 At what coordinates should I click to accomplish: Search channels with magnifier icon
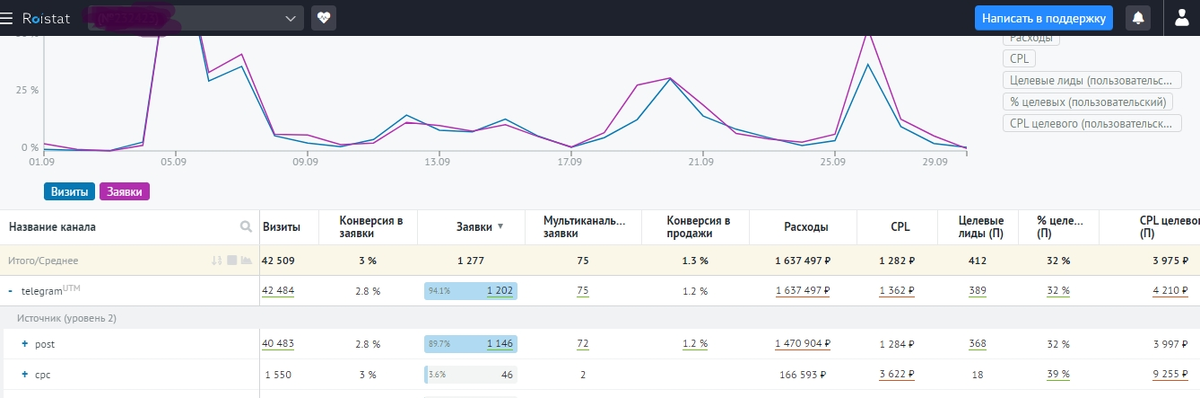click(246, 227)
